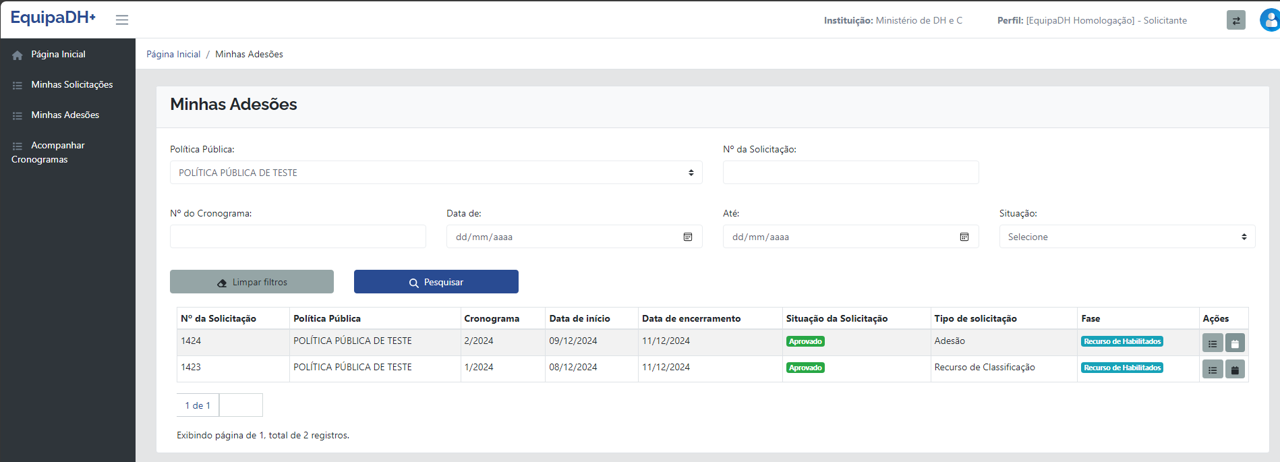Expand the Política Pública dropdown

click(x=436, y=173)
